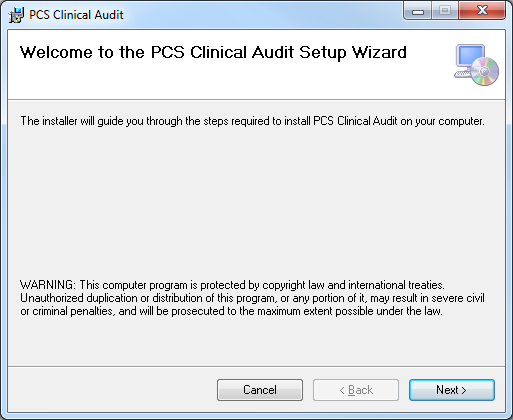Close the setup wizard with the red X
The image size is (513, 420).
pos(482,11)
